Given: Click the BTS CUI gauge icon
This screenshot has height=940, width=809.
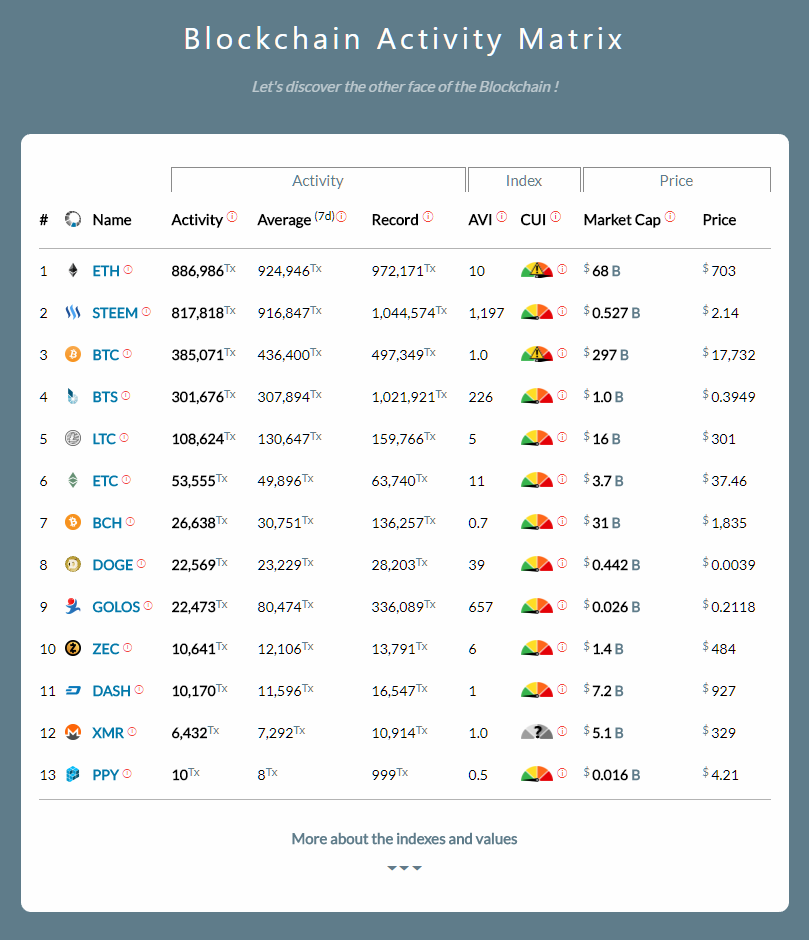Looking at the screenshot, I should [537, 396].
